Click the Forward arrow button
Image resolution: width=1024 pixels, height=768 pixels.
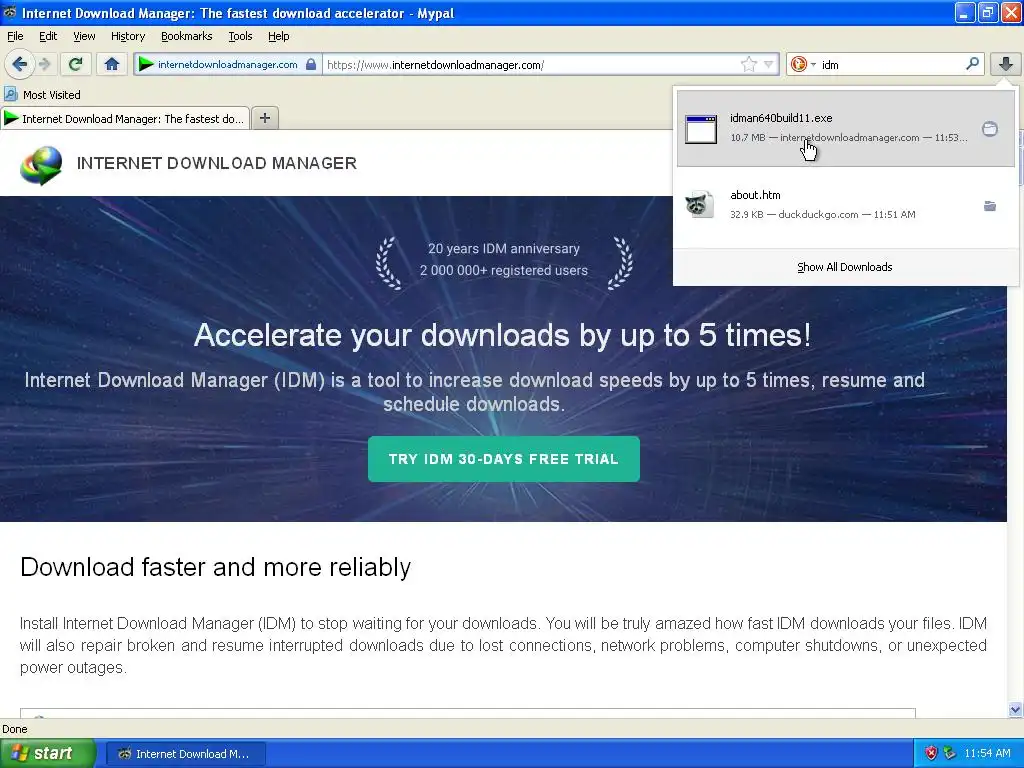(44, 64)
